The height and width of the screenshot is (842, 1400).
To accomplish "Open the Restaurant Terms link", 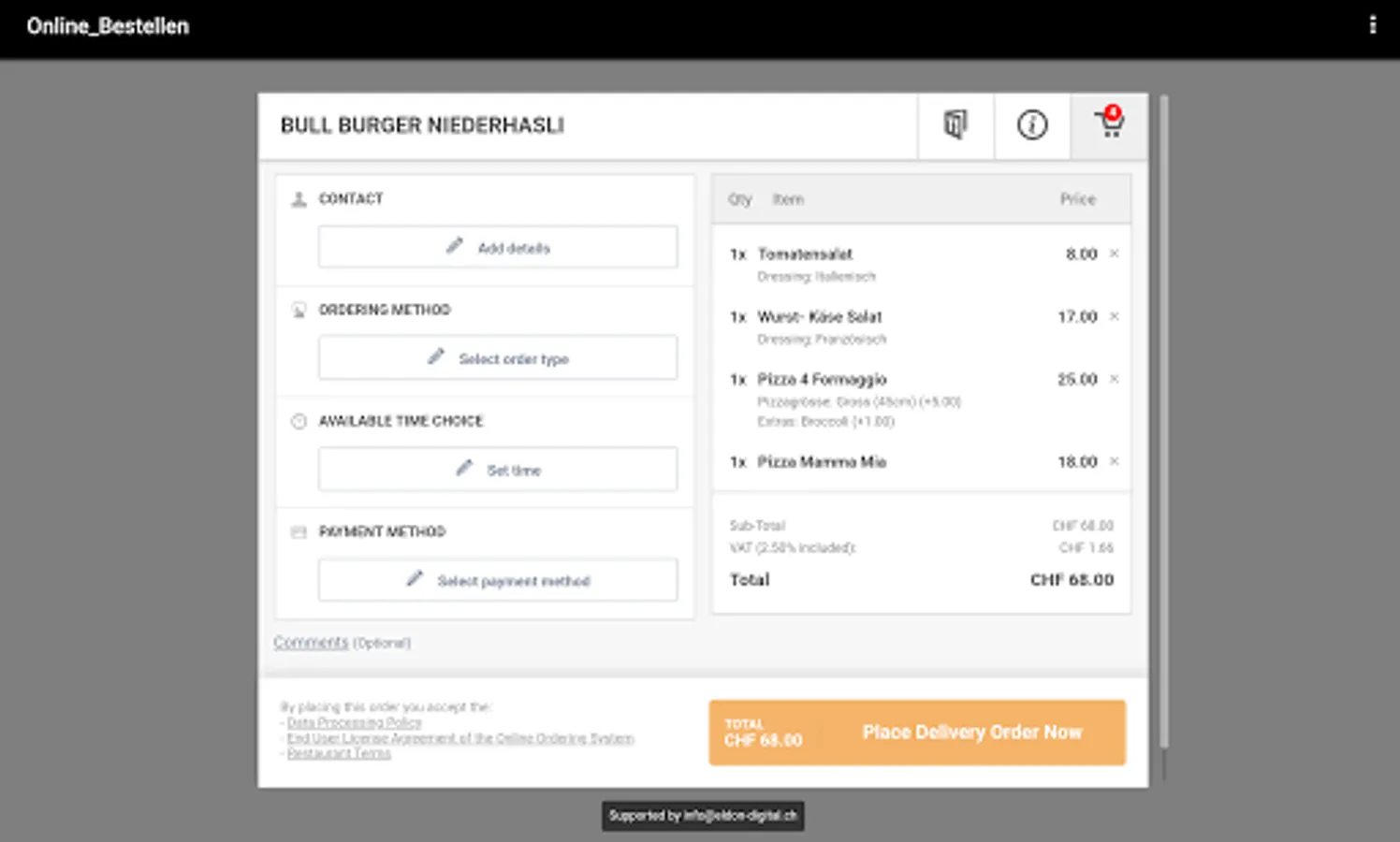I will [x=339, y=753].
